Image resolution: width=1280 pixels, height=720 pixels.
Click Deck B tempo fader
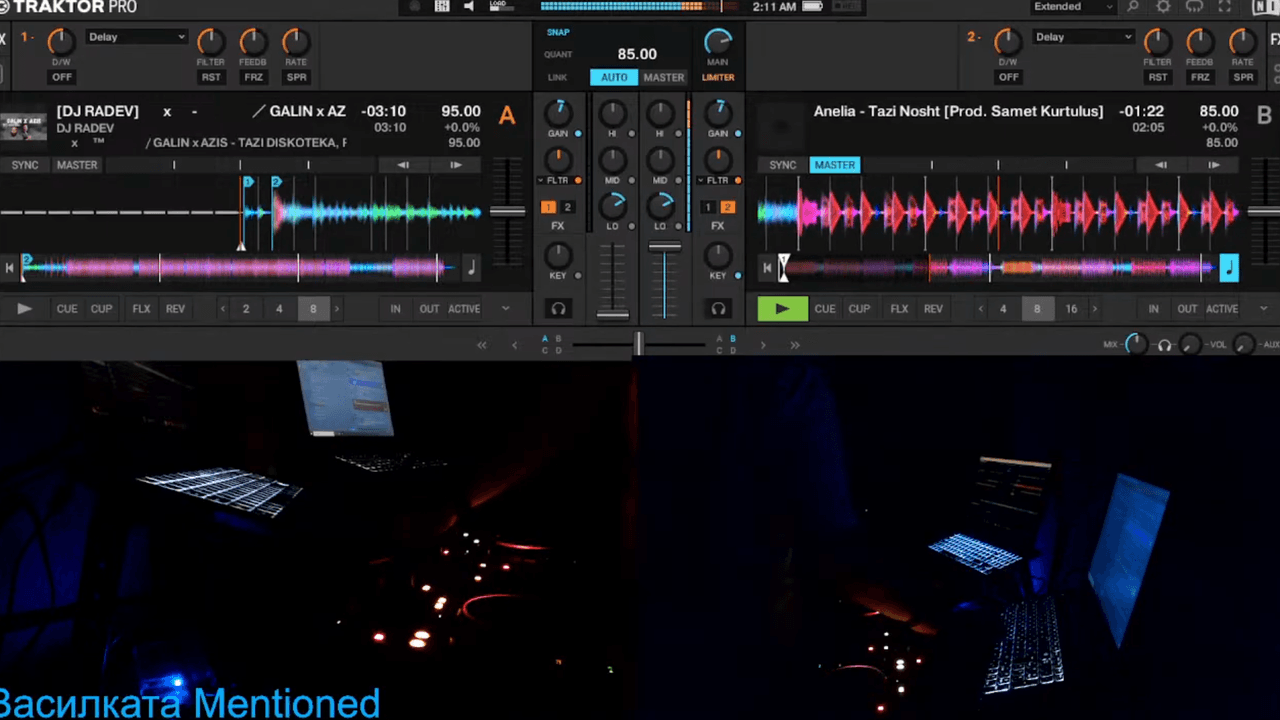[x=1266, y=211]
